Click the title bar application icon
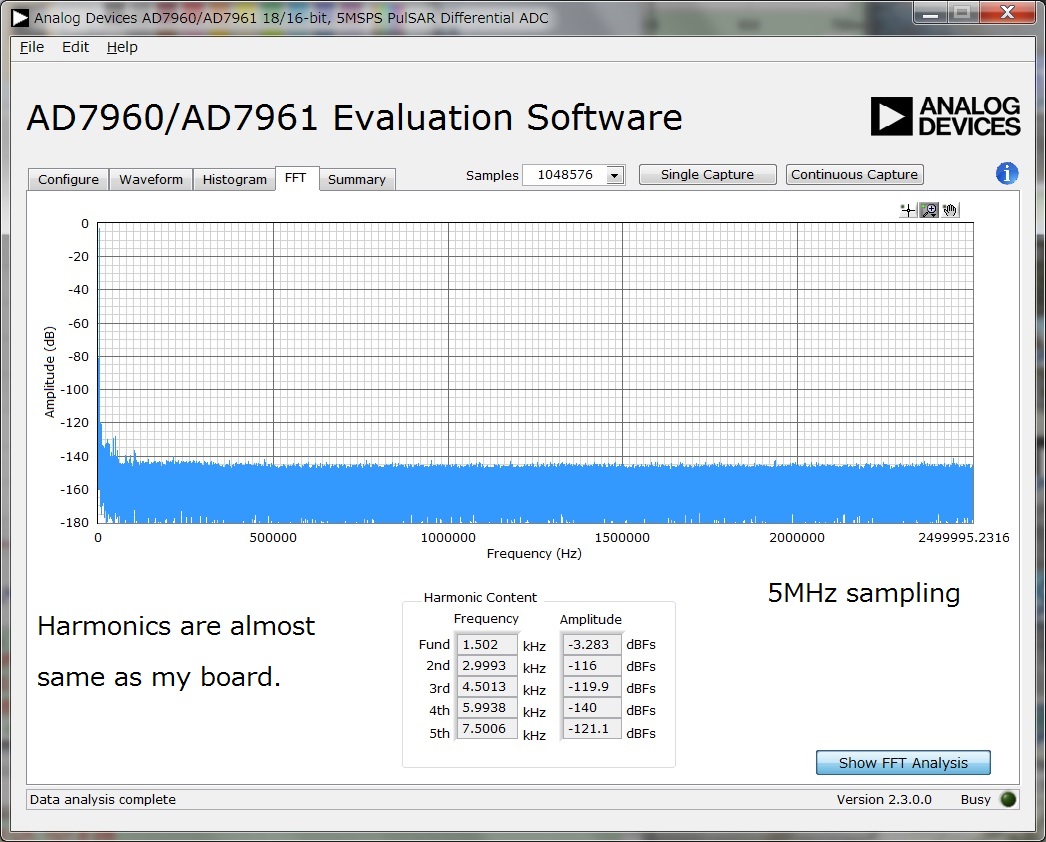 point(19,17)
